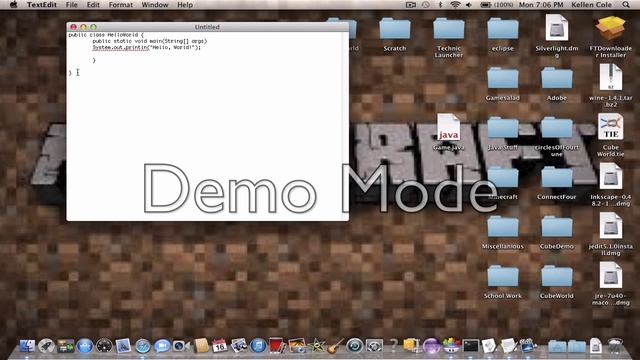640x360 pixels.
Task: Open iMovie star icon in dock
Action: click(x=316, y=346)
